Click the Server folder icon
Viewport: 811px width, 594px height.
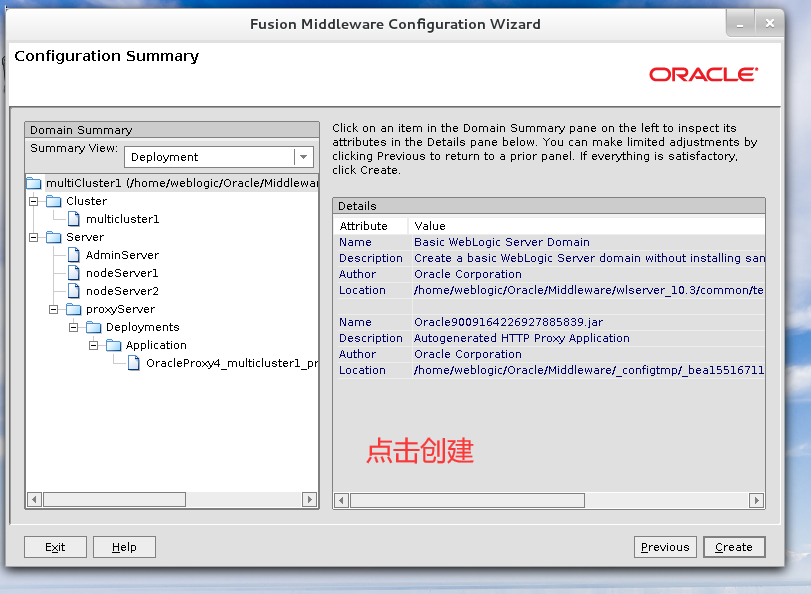pyautogui.click(x=54, y=237)
